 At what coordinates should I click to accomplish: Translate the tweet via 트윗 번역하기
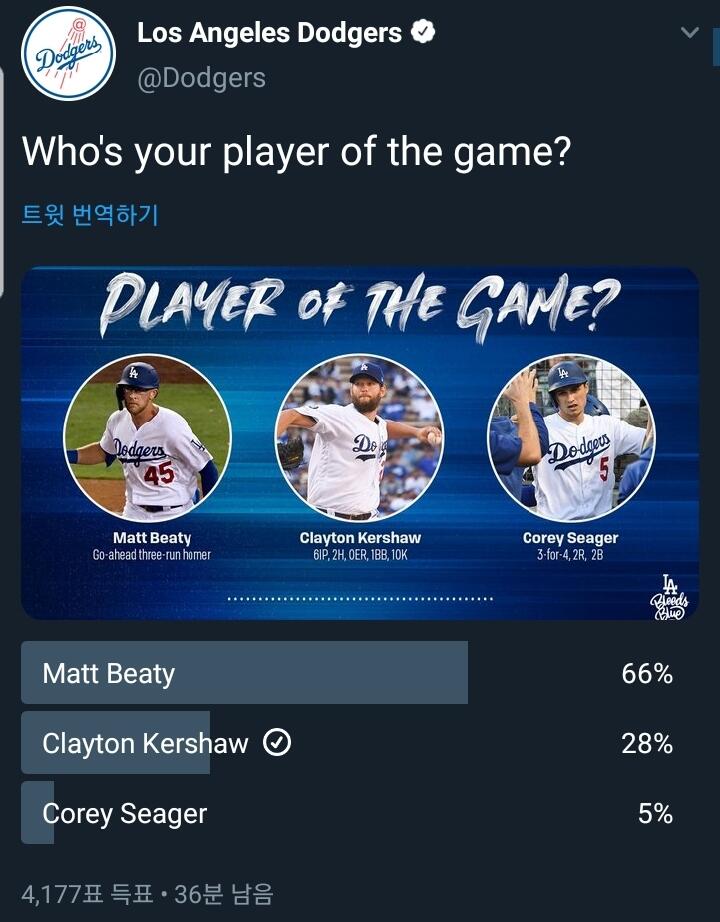pyautogui.click(x=90, y=215)
